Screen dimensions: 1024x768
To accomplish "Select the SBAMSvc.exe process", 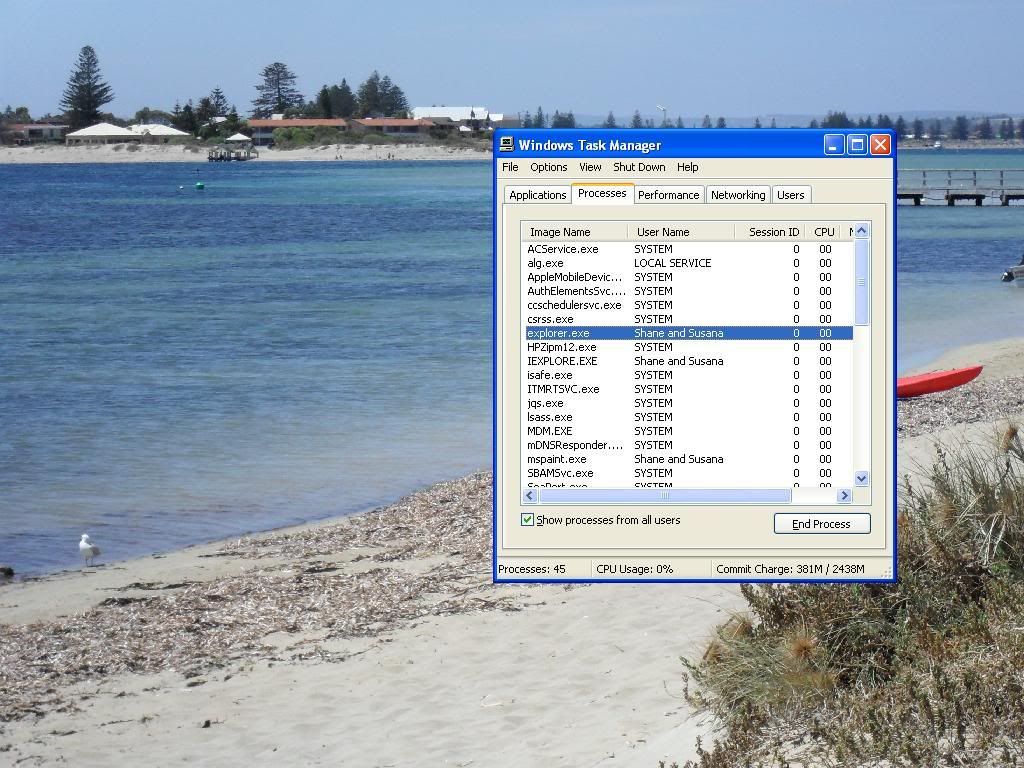I will click(x=688, y=473).
